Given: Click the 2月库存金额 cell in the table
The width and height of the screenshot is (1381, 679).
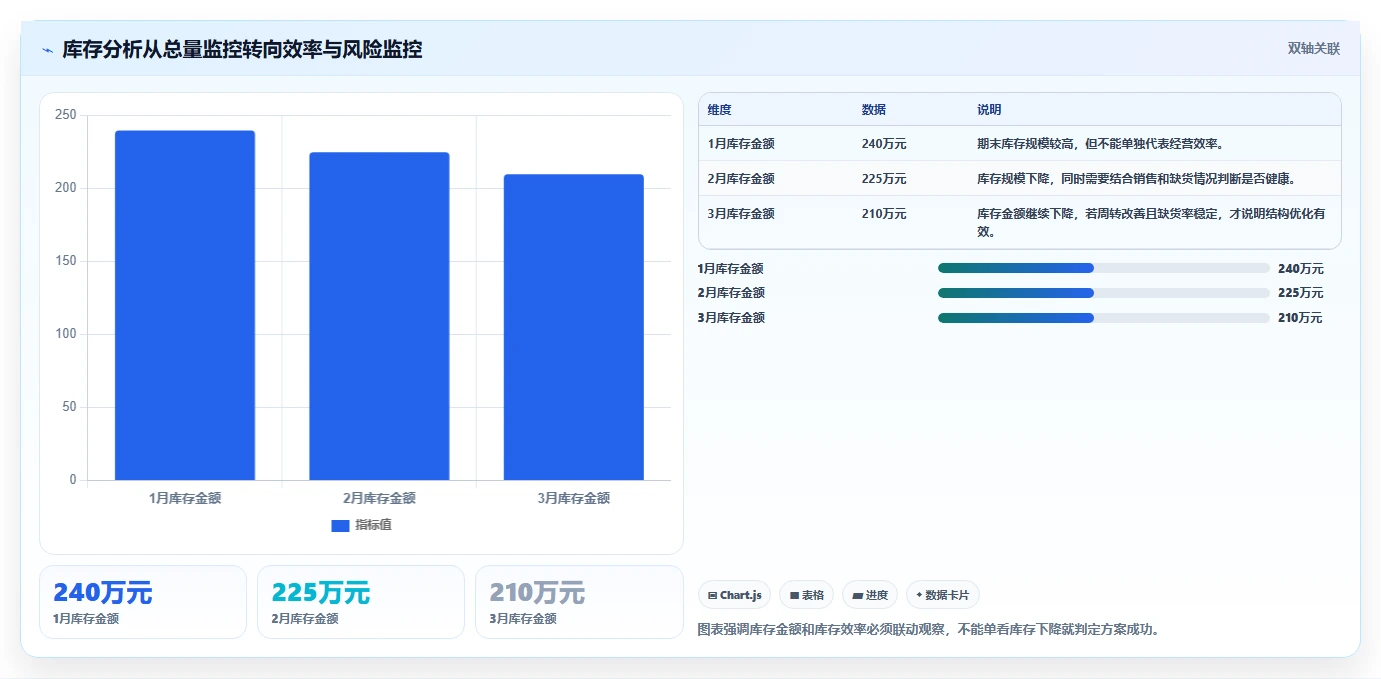Looking at the screenshot, I should 740,179.
